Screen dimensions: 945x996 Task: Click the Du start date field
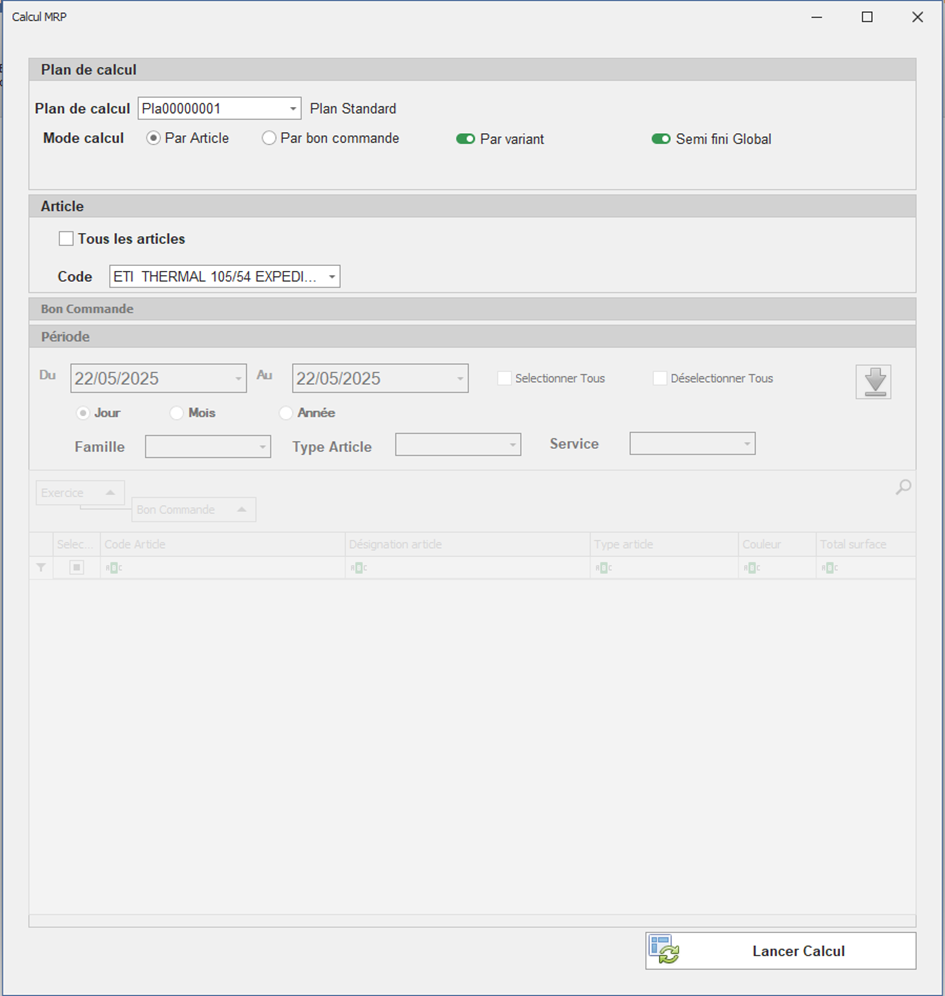(x=150, y=379)
